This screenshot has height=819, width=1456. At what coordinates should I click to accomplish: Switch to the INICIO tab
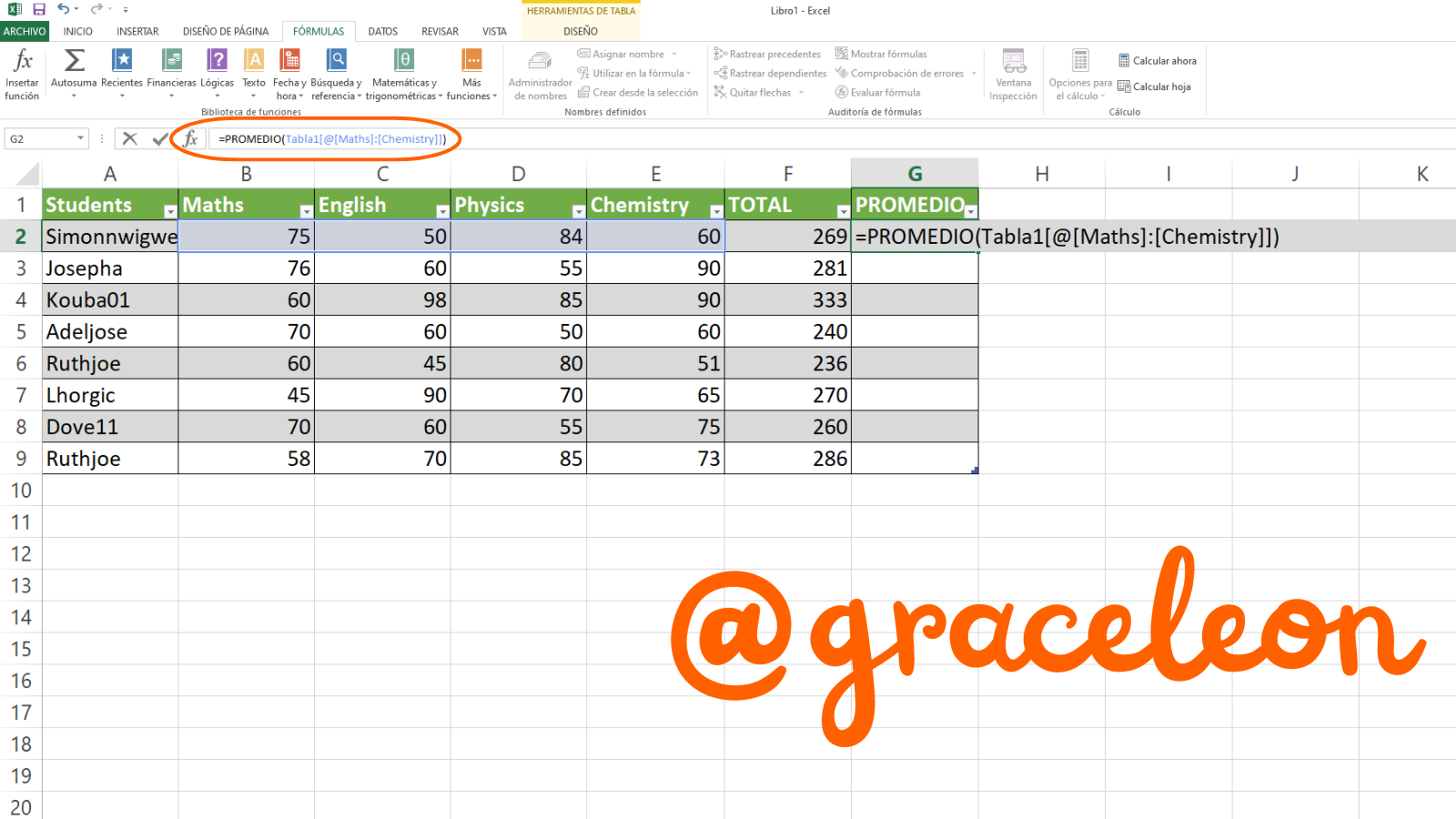pyautogui.click(x=78, y=31)
